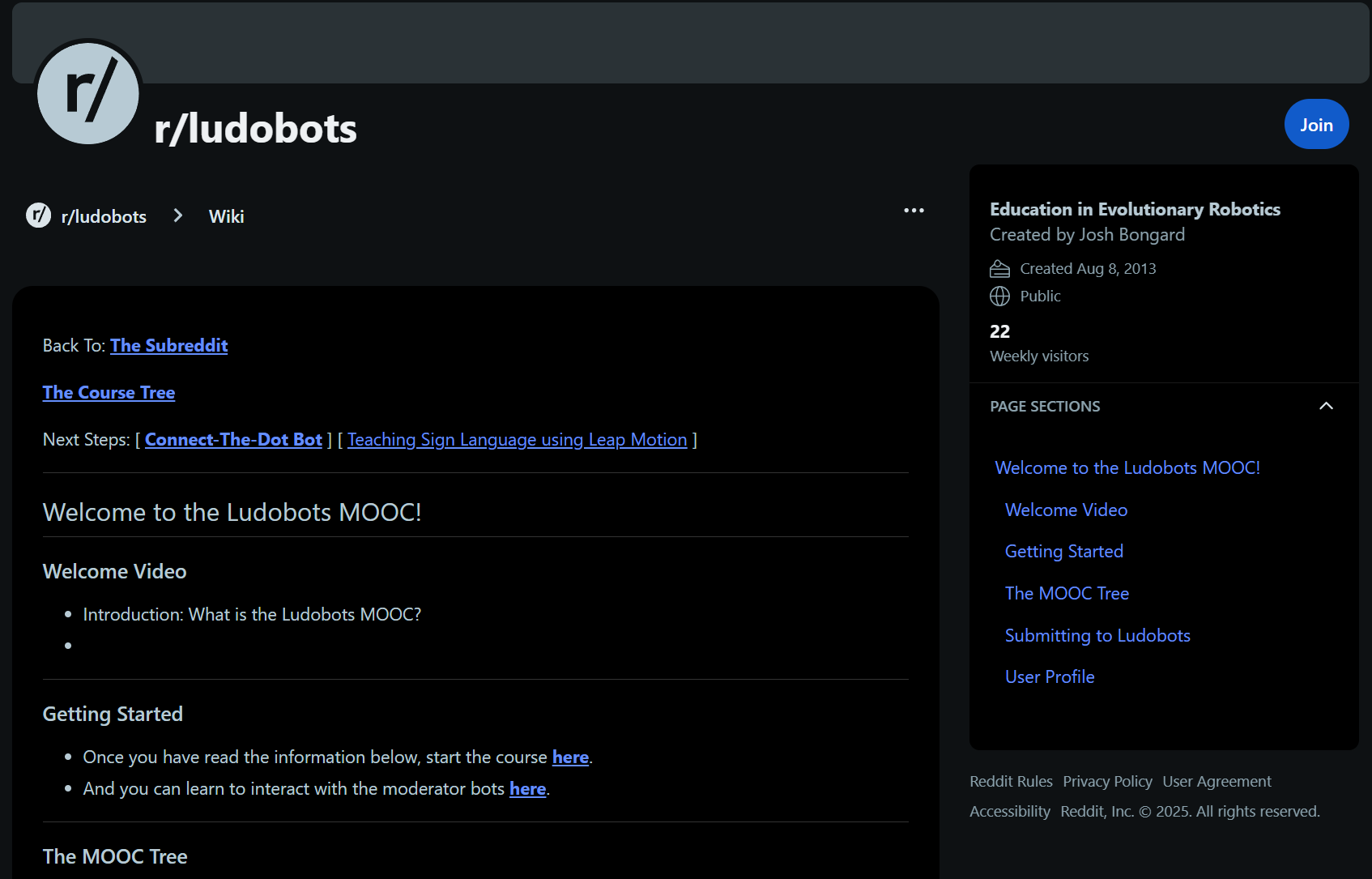Jump to User Profile section
The height and width of the screenshot is (879, 1372).
1050,677
